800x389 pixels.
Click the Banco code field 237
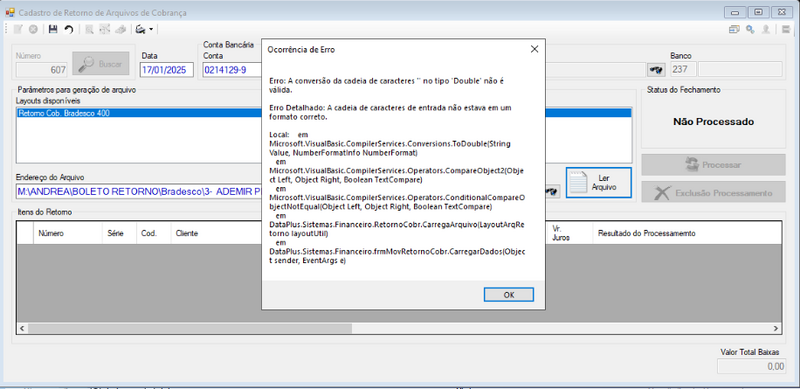pyautogui.click(x=682, y=69)
